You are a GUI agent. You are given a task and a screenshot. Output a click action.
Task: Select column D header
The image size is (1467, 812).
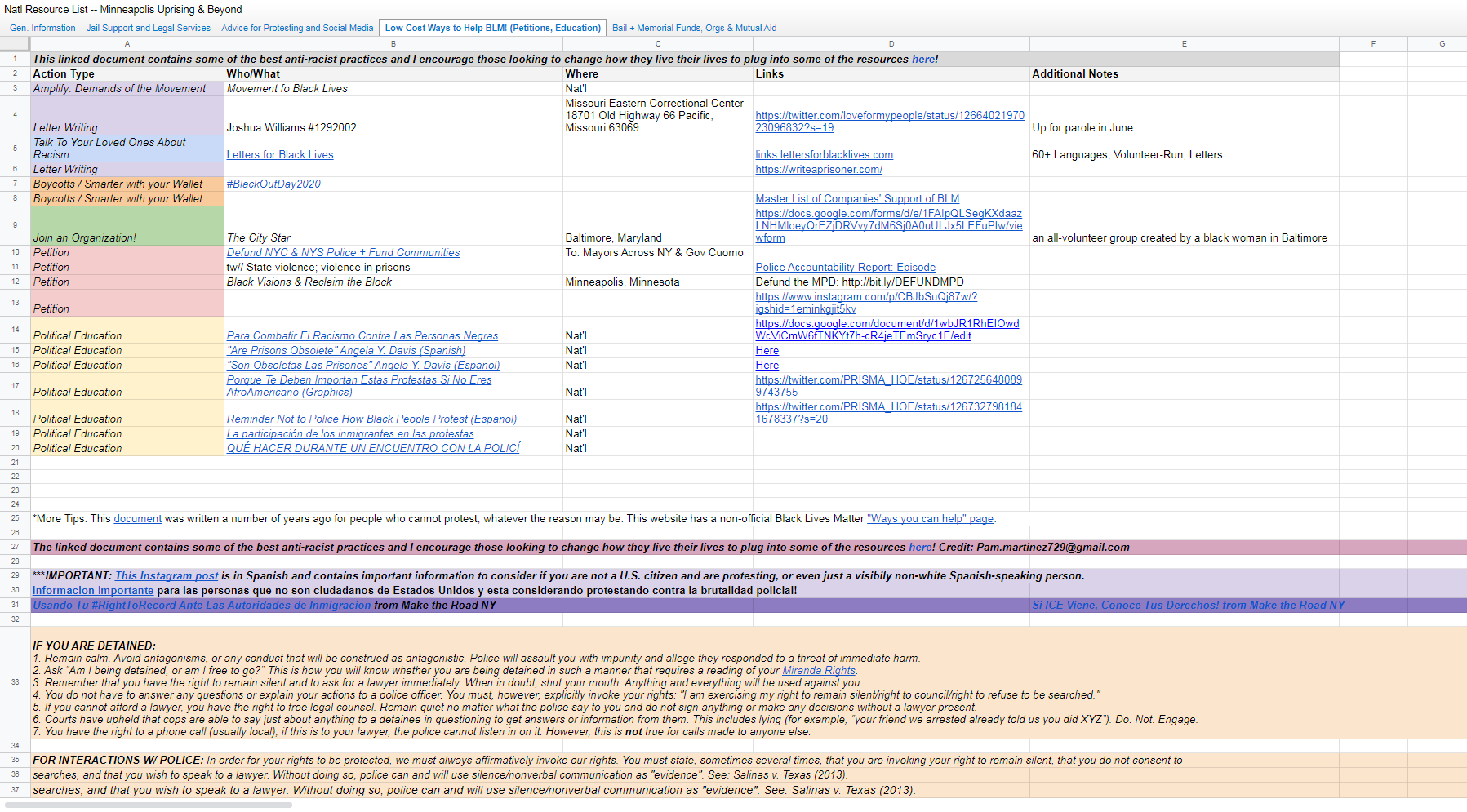(x=891, y=44)
